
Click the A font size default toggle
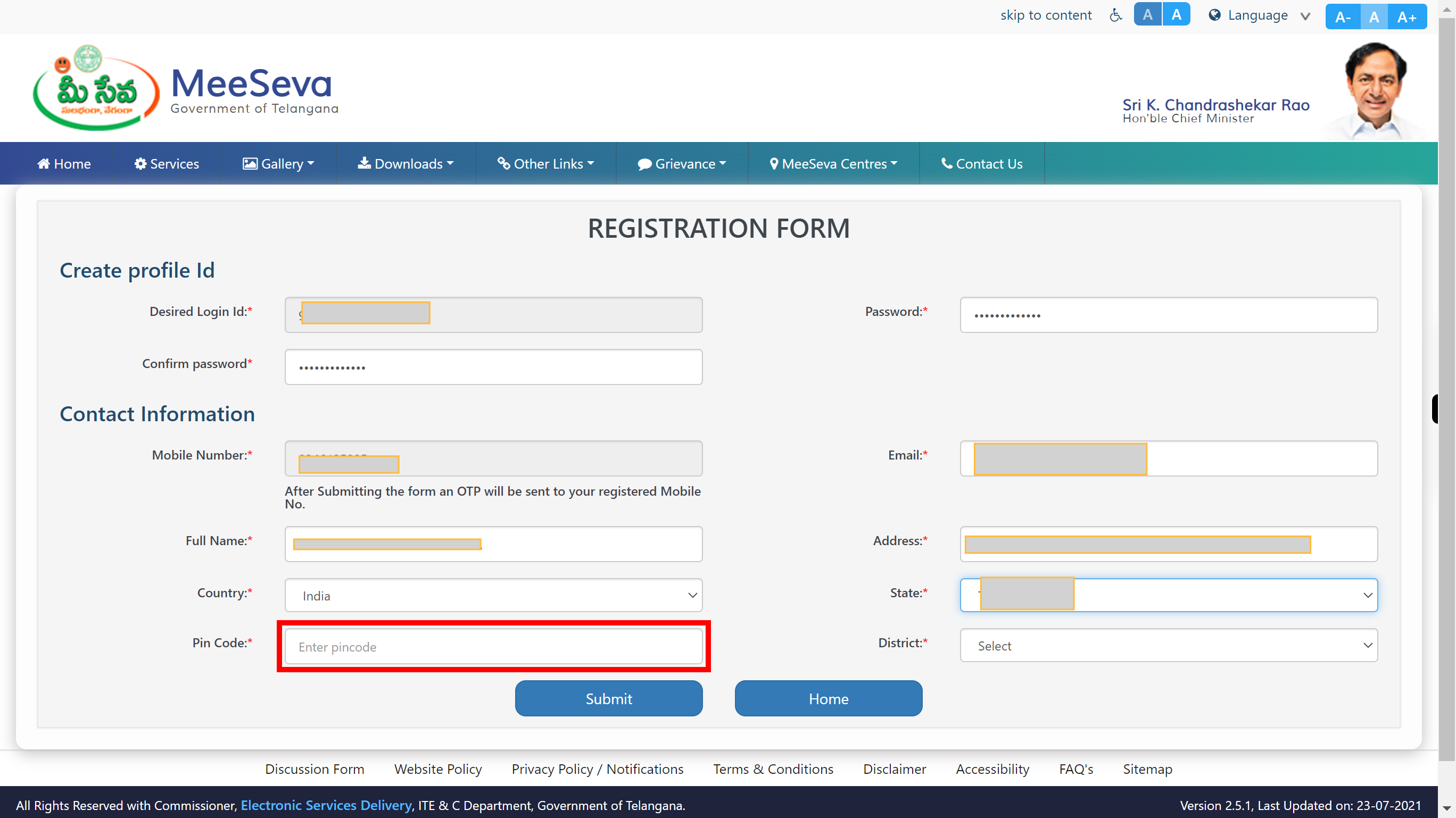(1374, 15)
